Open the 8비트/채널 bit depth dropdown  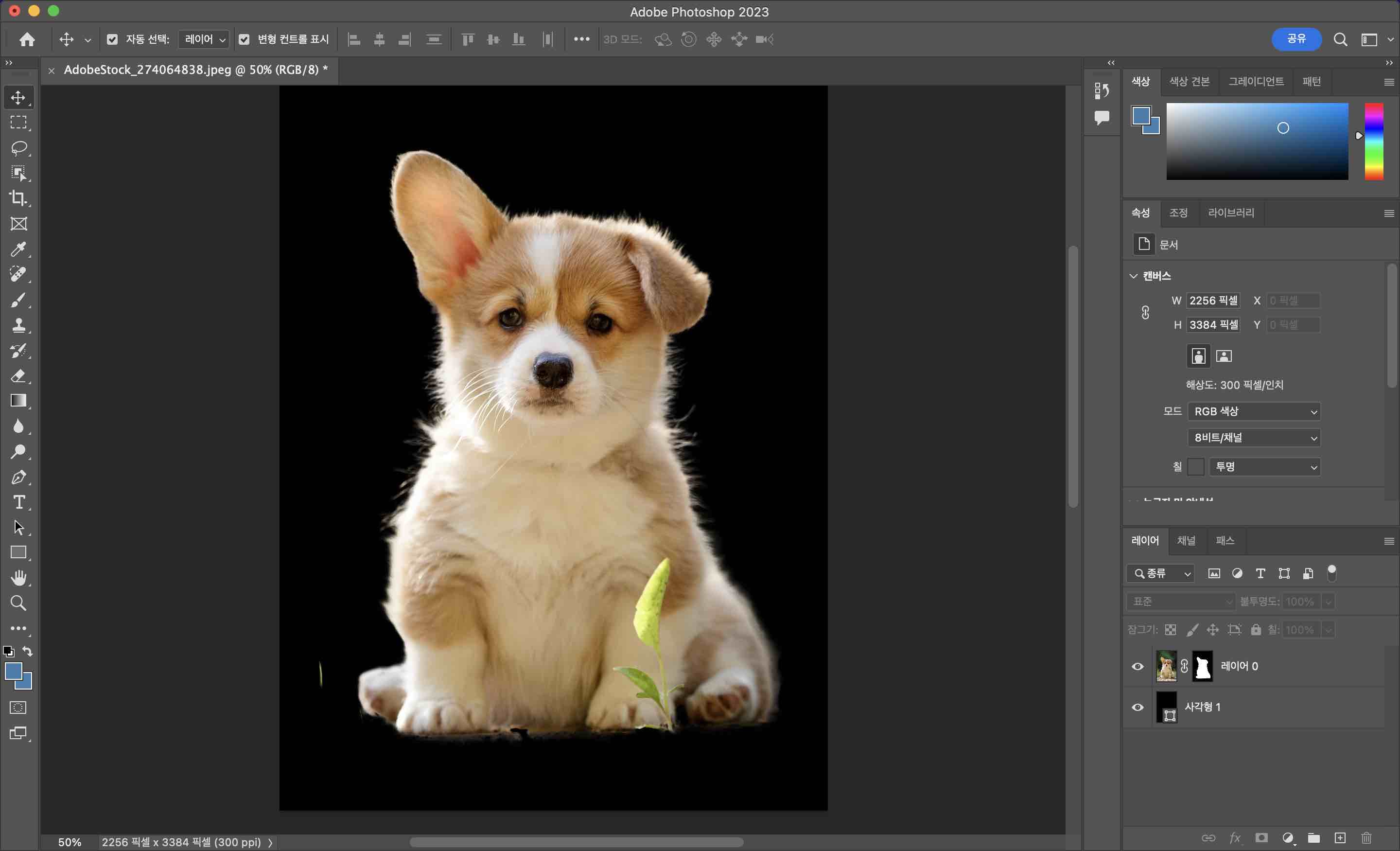1253,437
